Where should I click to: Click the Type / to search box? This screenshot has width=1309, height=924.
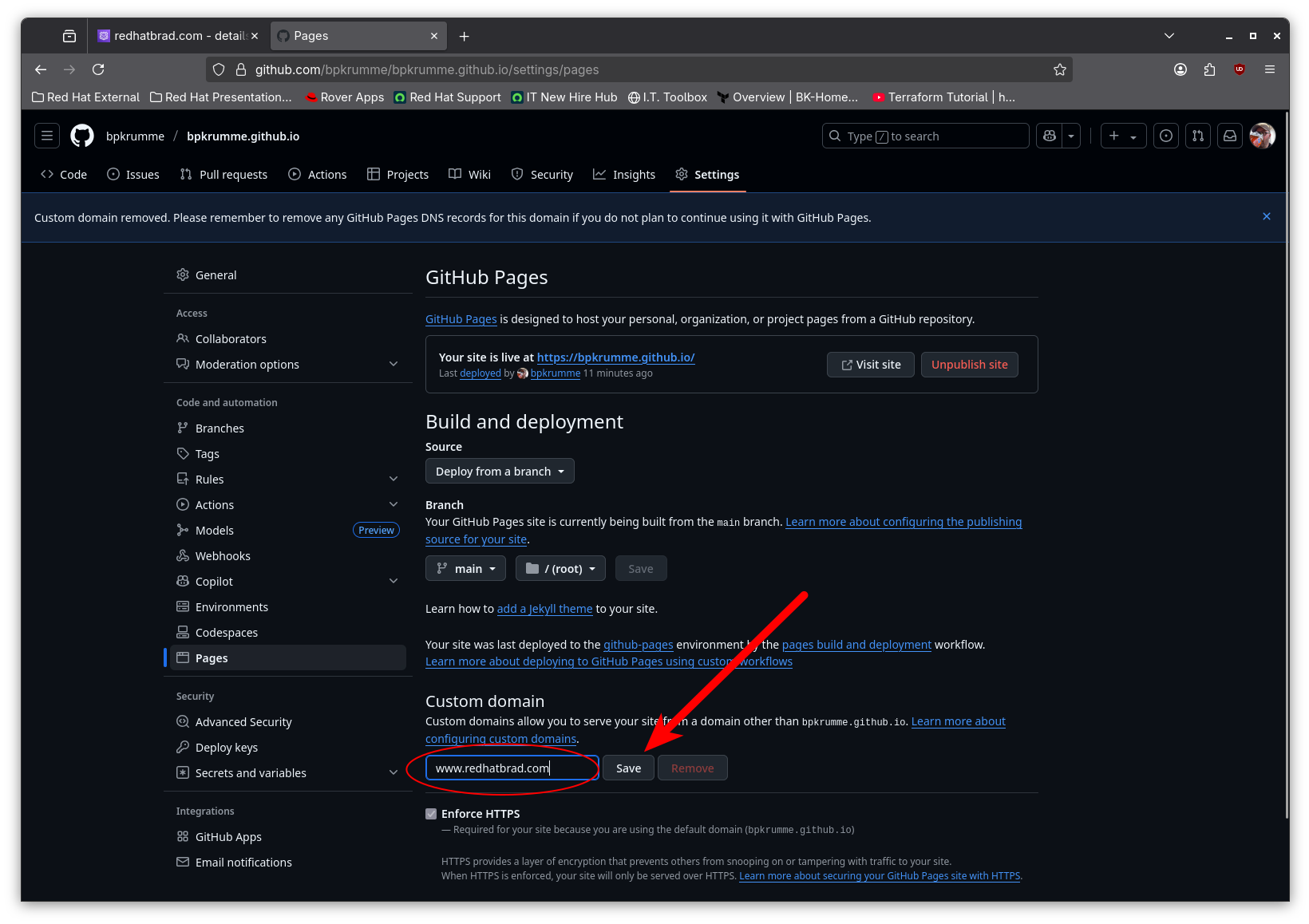click(926, 136)
